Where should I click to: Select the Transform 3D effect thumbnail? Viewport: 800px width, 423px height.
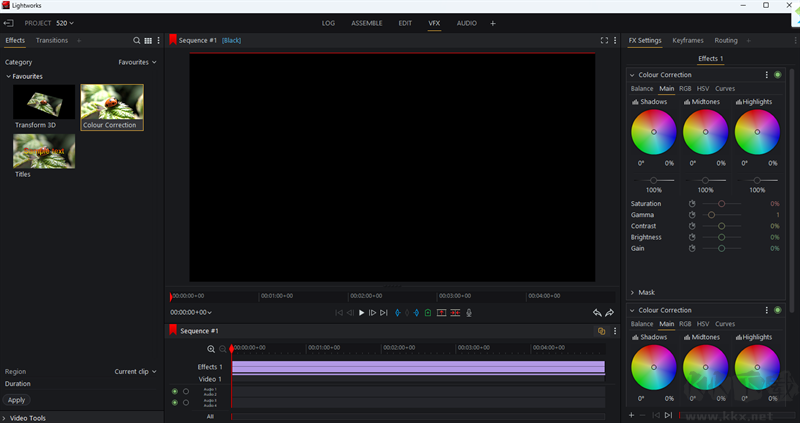coord(43,102)
